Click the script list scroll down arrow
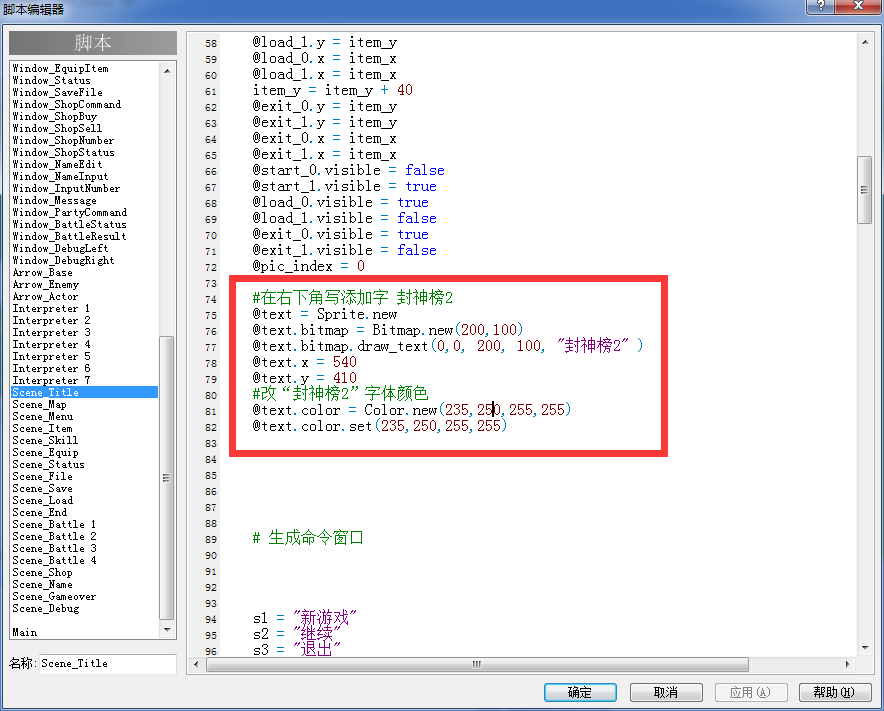 167,630
